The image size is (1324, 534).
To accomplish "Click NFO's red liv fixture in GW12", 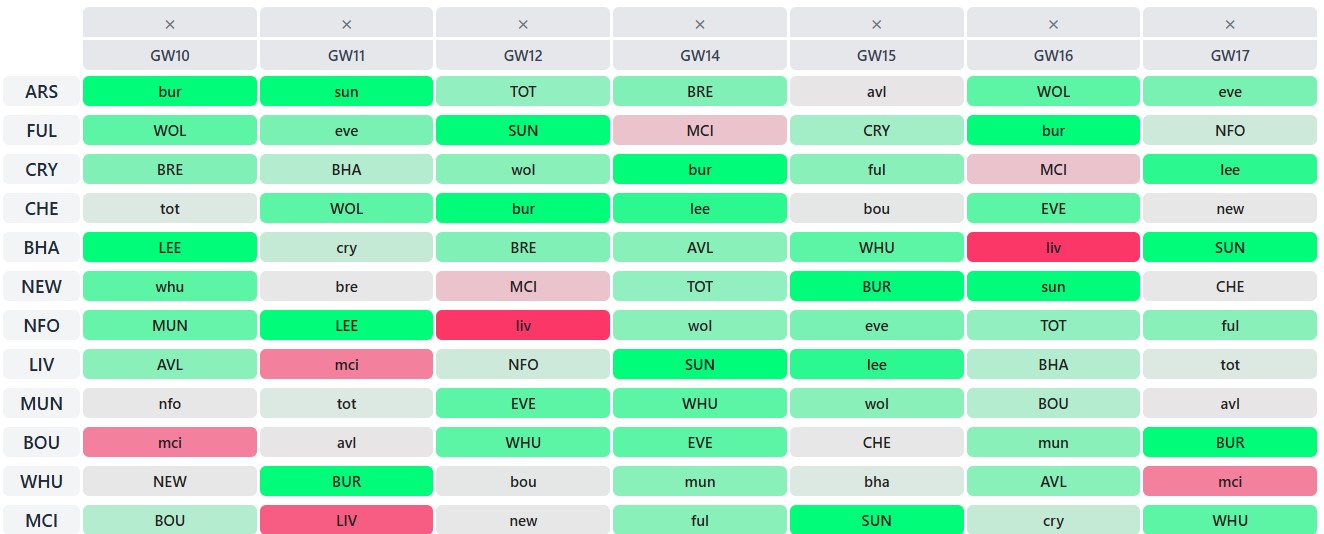I will pyautogui.click(x=523, y=326).
